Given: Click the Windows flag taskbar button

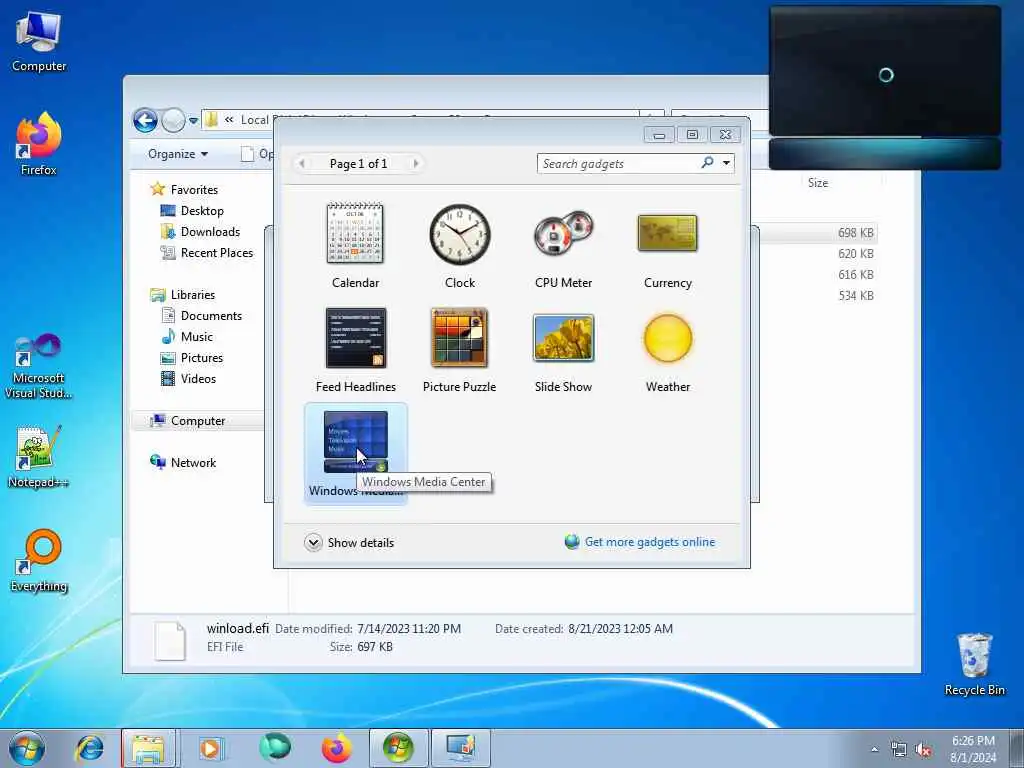Looking at the screenshot, I should point(398,748).
